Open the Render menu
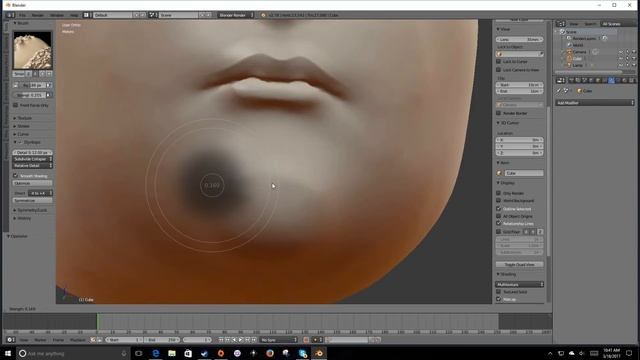Viewport: 640px width, 360px height. tap(38, 15)
